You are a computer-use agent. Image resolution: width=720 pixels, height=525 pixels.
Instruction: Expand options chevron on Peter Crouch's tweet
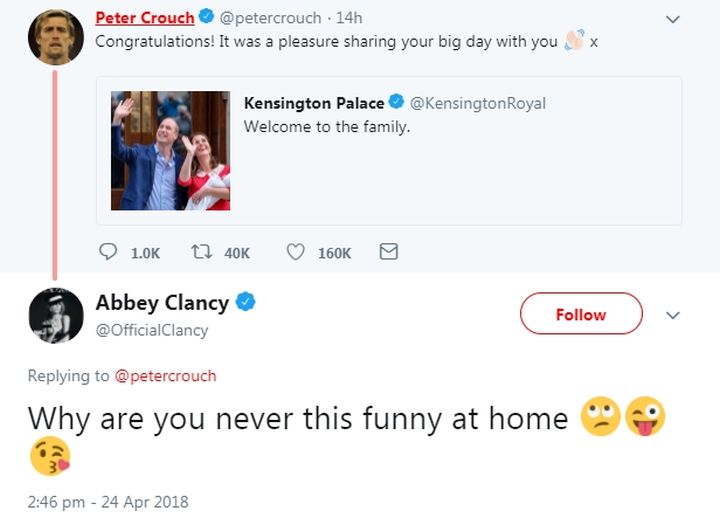pos(673,19)
